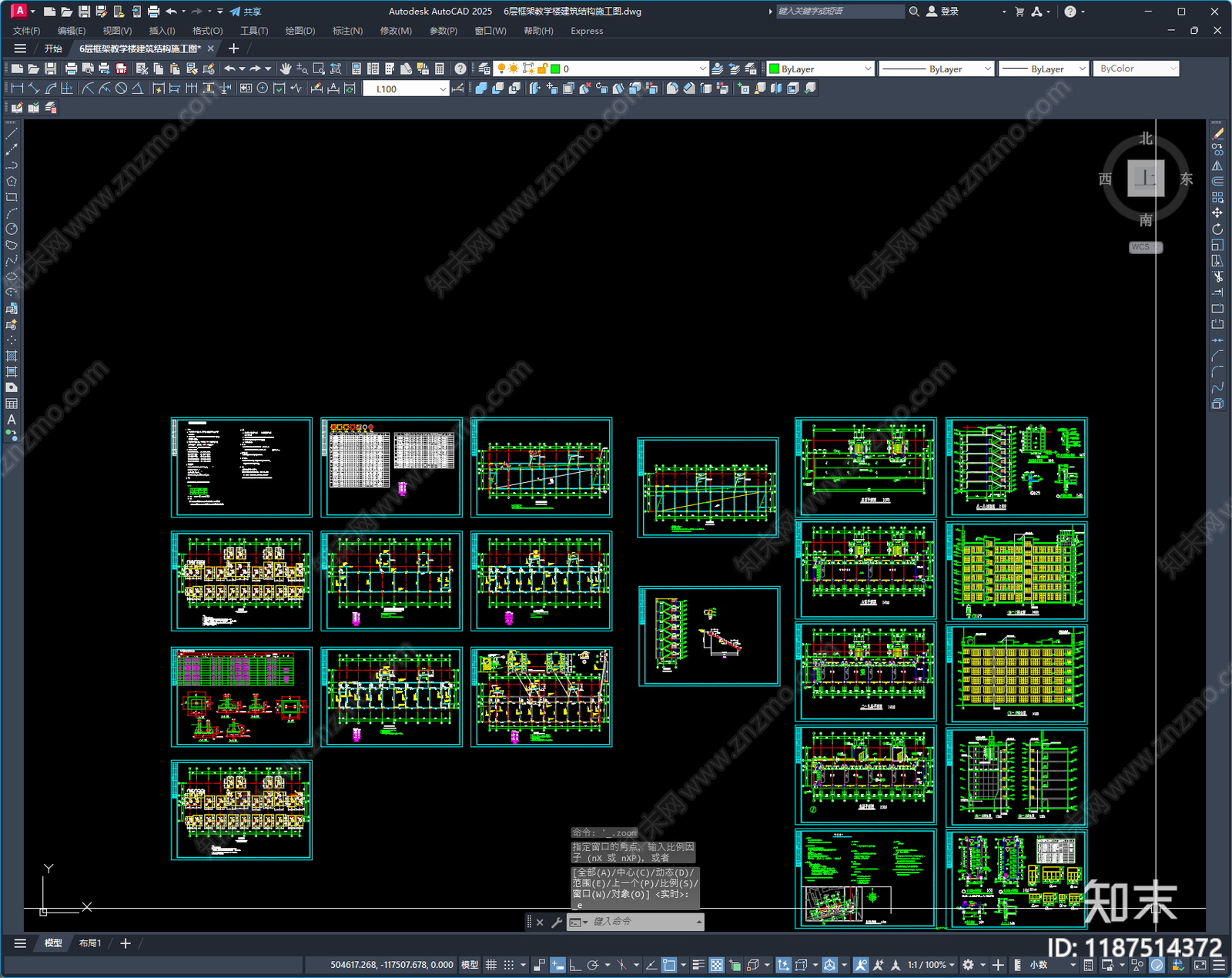Screen dimensions: 1232x978
Task: Click the QuickCalc calculator icon
Action: click(x=440, y=69)
